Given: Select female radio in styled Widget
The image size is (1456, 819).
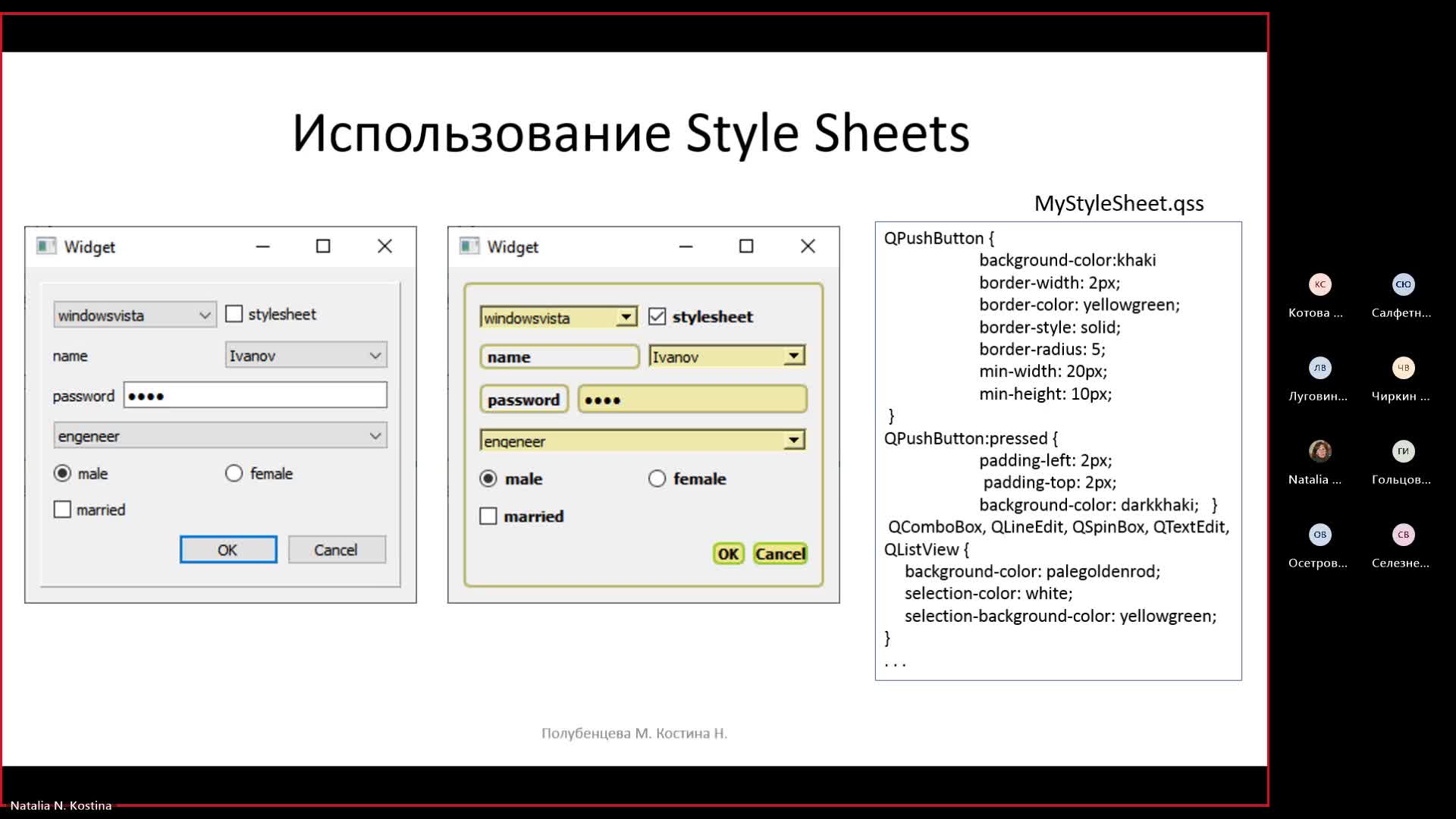Looking at the screenshot, I should [x=657, y=479].
